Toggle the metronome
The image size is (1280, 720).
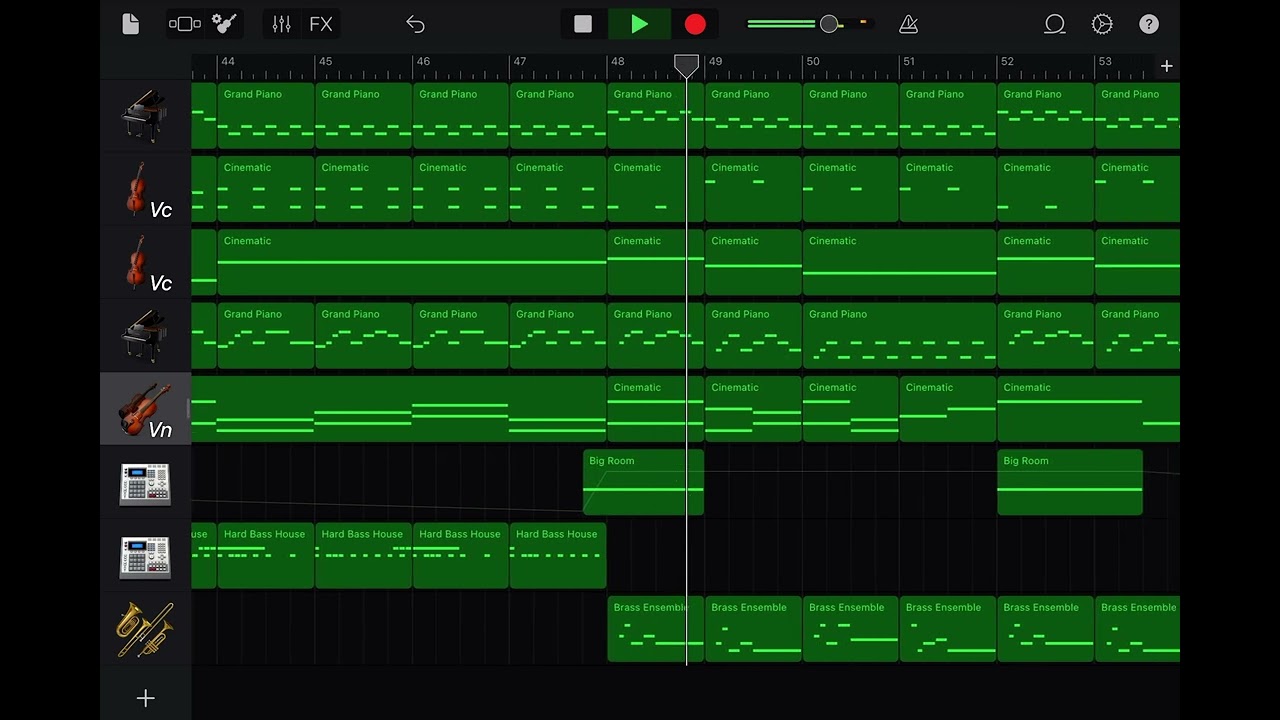click(x=908, y=24)
